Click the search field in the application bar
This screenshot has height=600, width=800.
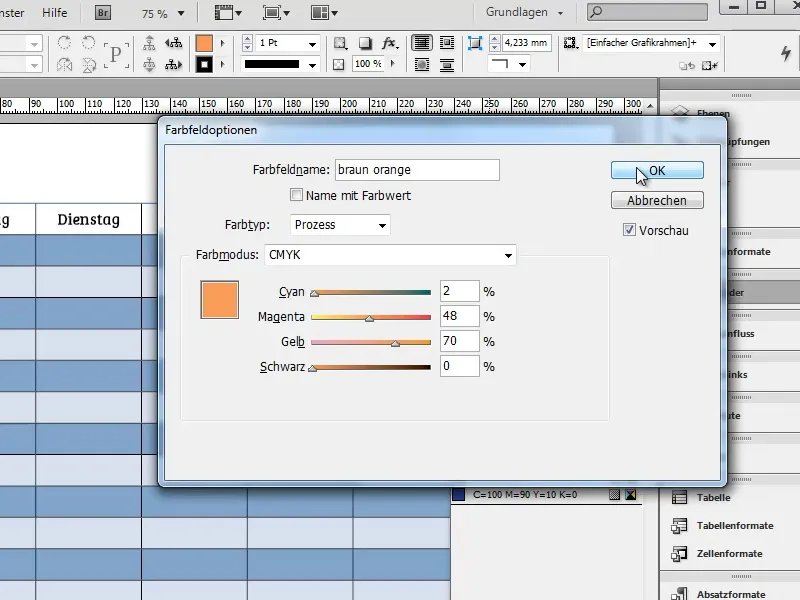coord(647,12)
